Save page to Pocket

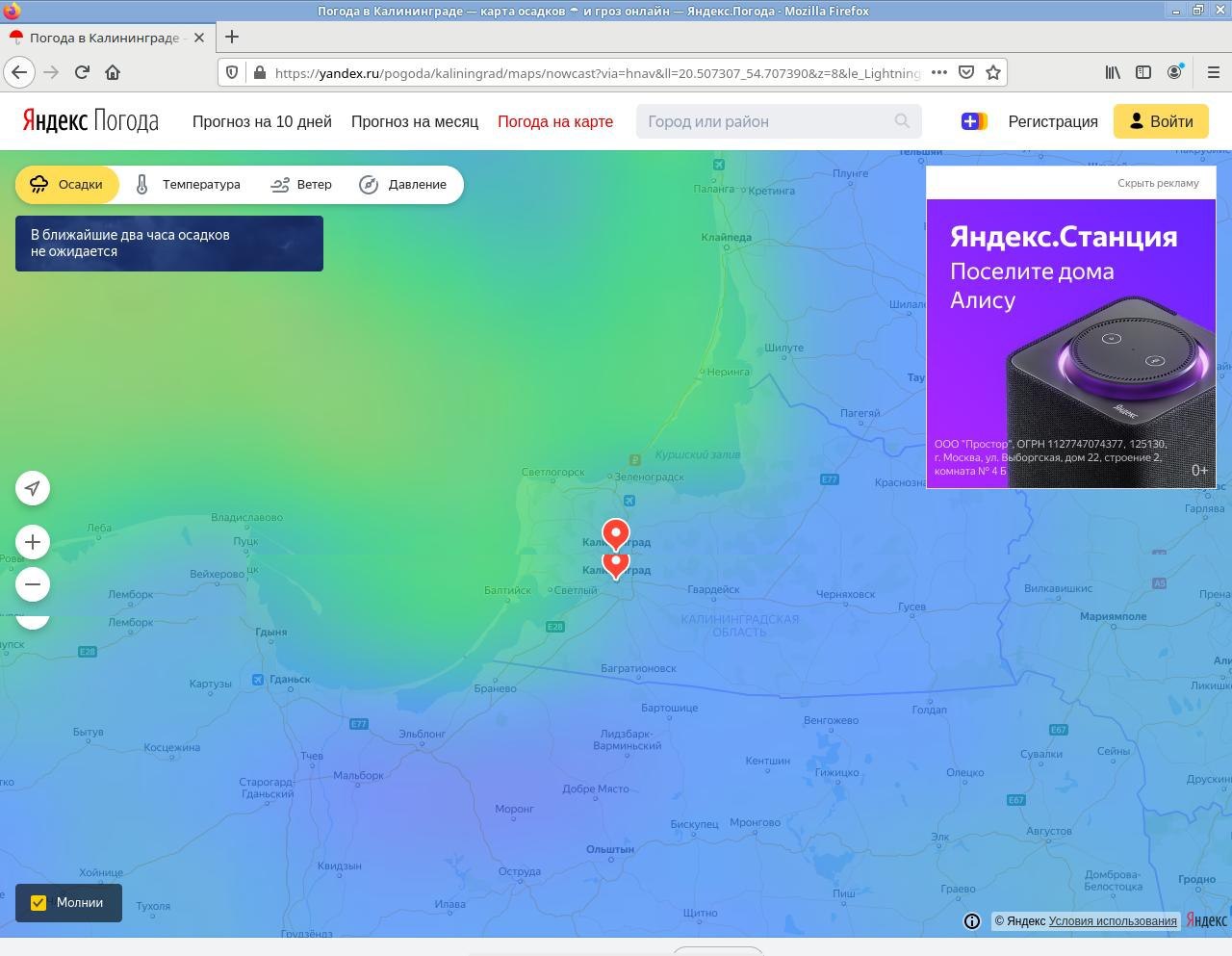(x=966, y=72)
